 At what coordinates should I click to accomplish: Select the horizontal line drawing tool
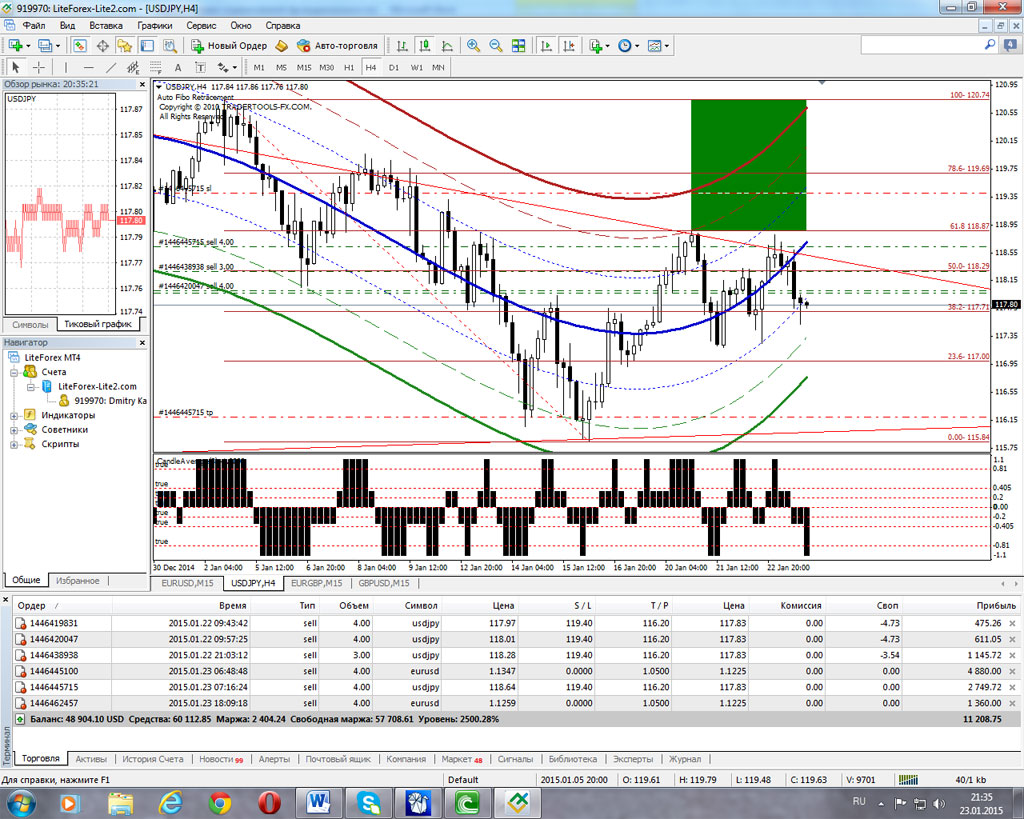(x=89, y=67)
